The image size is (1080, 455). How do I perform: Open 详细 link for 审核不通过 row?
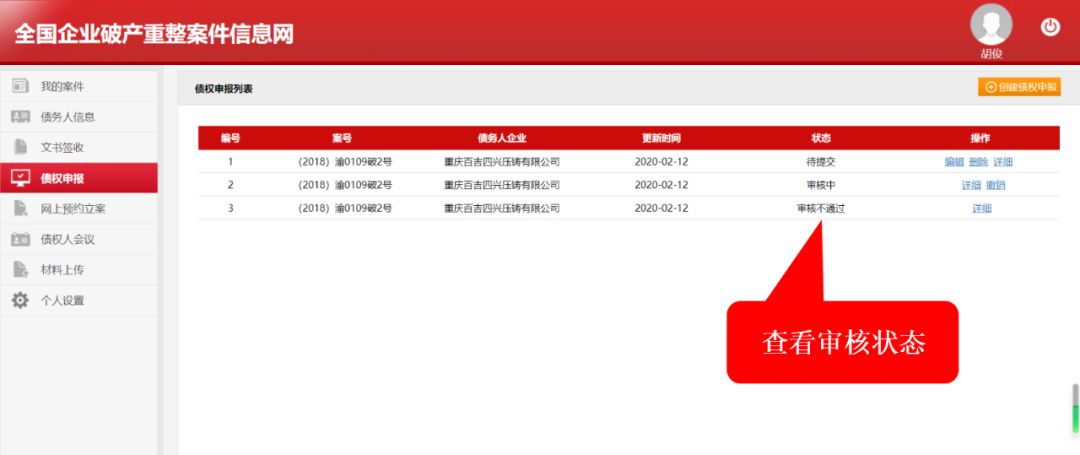[982, 209]
